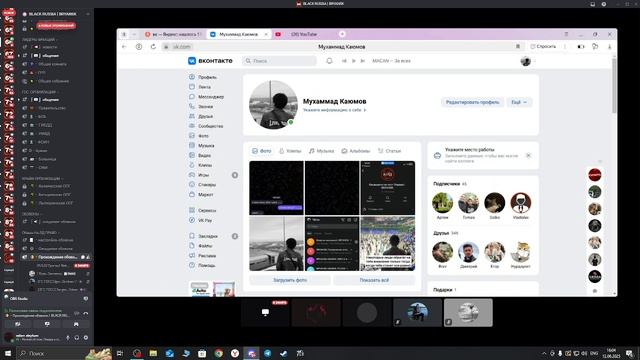Go back in the browser
This screenshot has width=640, height=360.
click(124, 47)
